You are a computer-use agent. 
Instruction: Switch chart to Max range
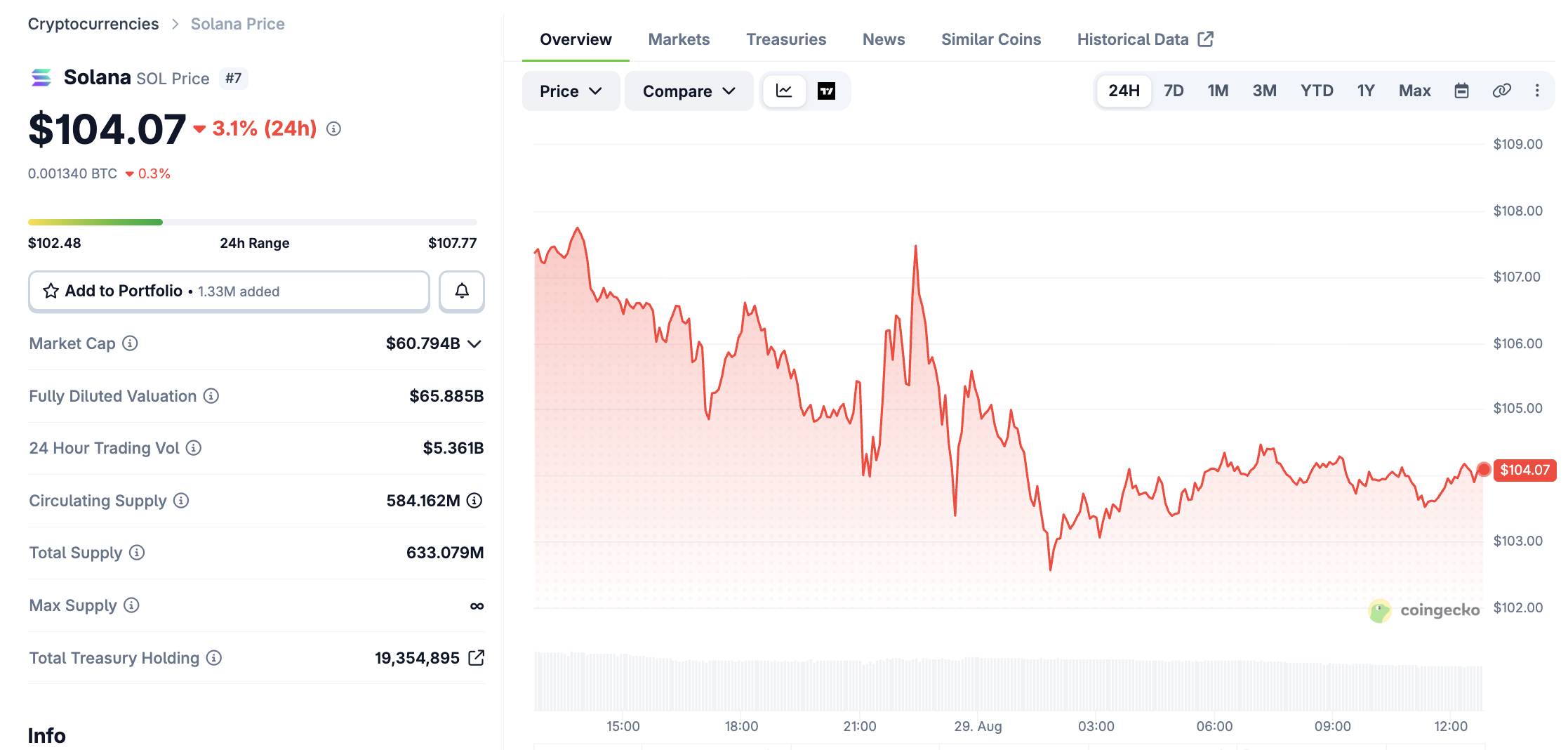(x=1414, y=91)
